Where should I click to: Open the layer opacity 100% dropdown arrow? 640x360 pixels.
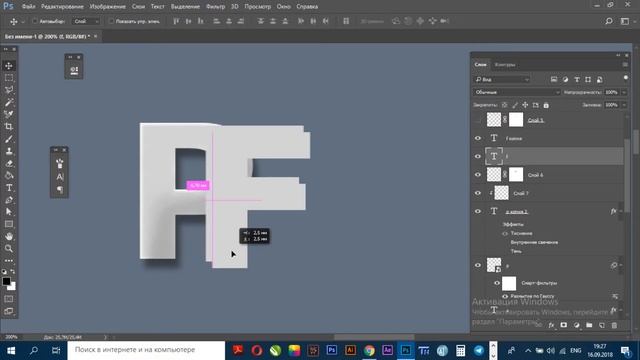pyautogui.click(x=624, y=92)
